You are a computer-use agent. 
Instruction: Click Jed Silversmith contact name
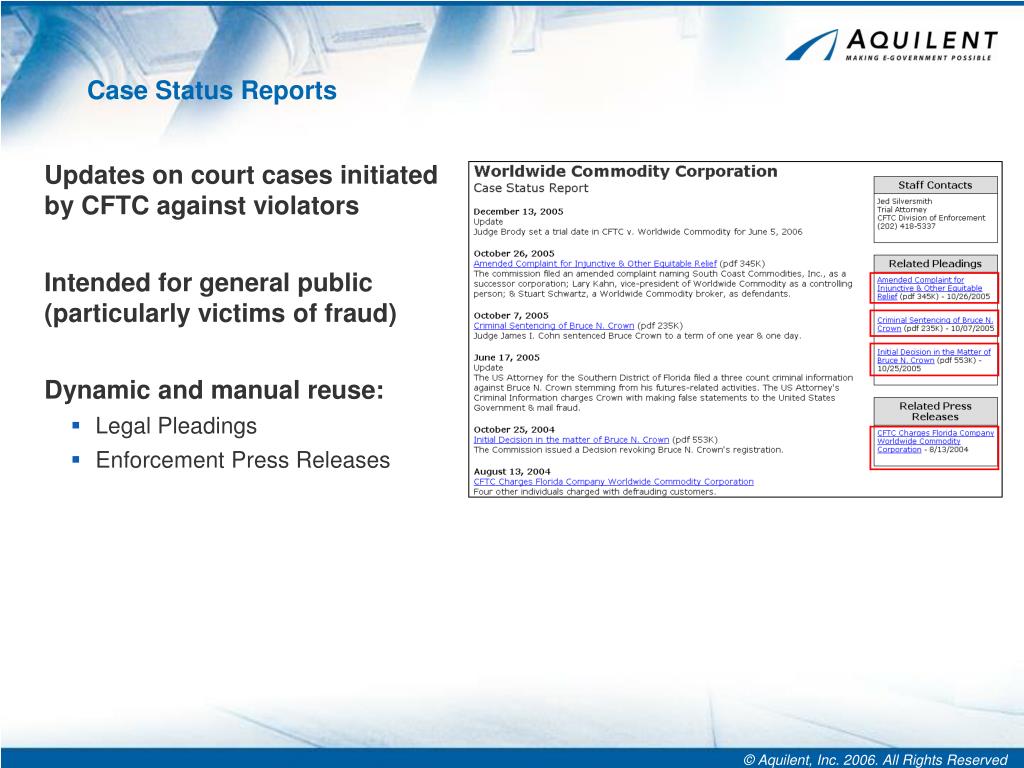[x=904, y=201]
